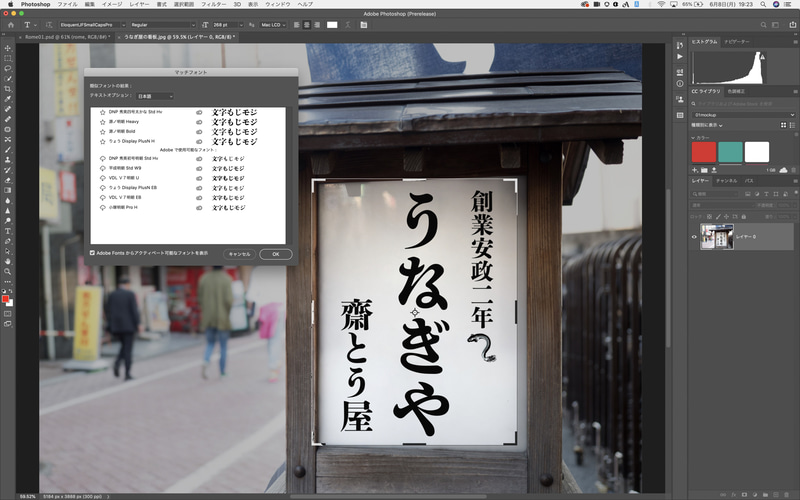Activate 小塚明朝 Pro H cloud font

[x=103, y=208]
